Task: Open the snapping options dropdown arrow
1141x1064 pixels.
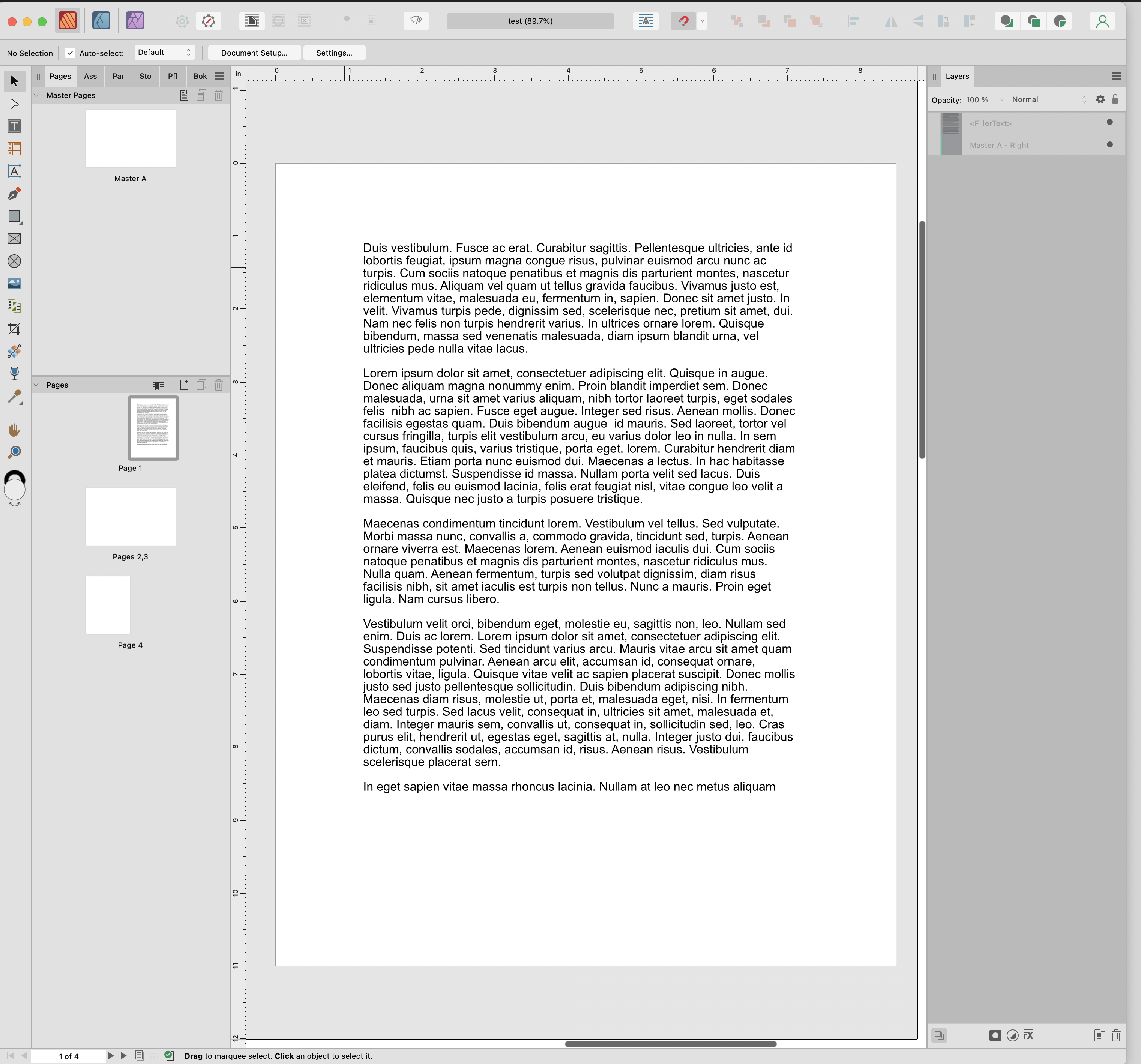Action: [x=702, y=21]
